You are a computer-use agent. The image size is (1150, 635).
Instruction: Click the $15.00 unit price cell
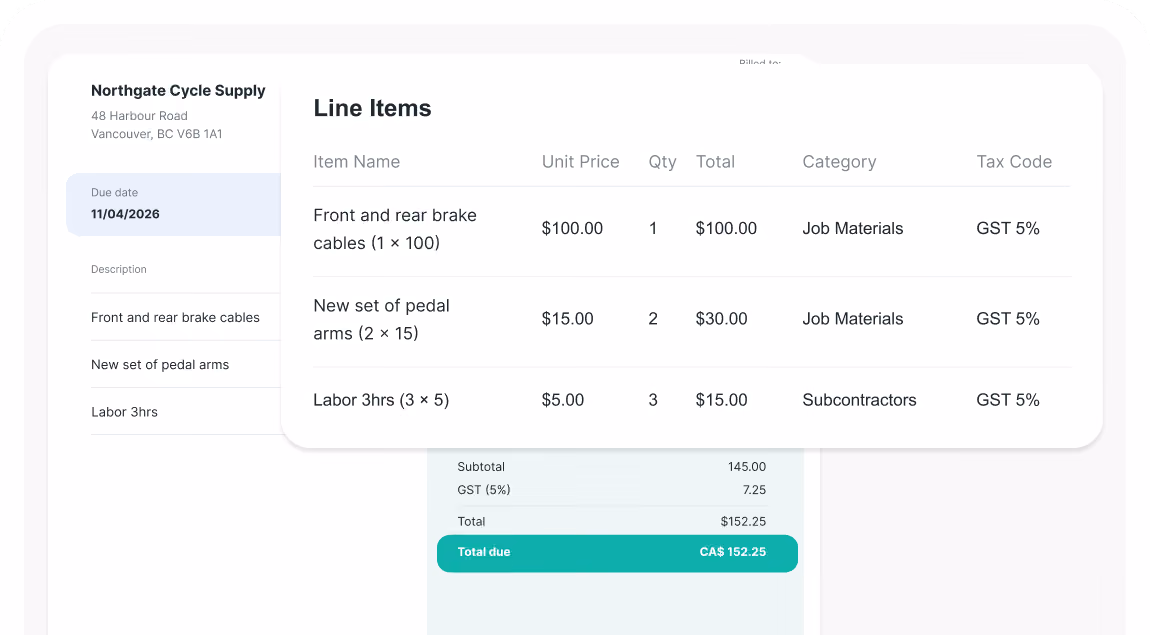pyautogui.click(x=568, y=319)
